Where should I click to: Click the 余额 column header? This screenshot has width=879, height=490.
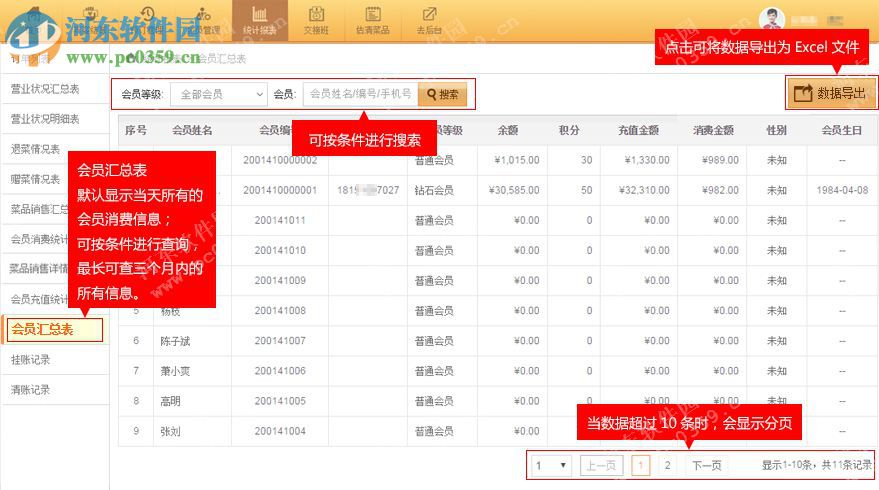508,130
